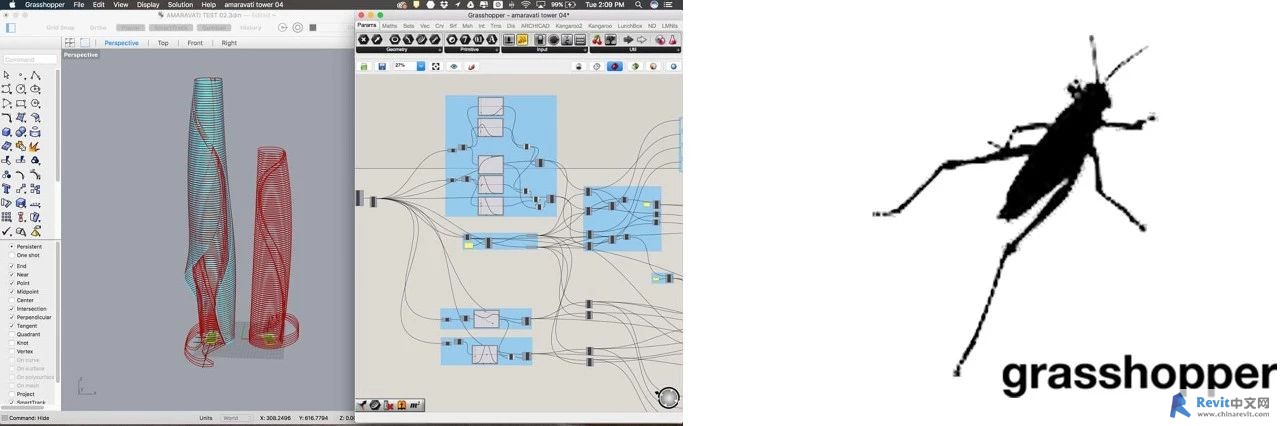Toggle Rhino's left sidebar panel icon
Image resolution: width=1280 pixels, height=426 pixels.
coord(9,27)
